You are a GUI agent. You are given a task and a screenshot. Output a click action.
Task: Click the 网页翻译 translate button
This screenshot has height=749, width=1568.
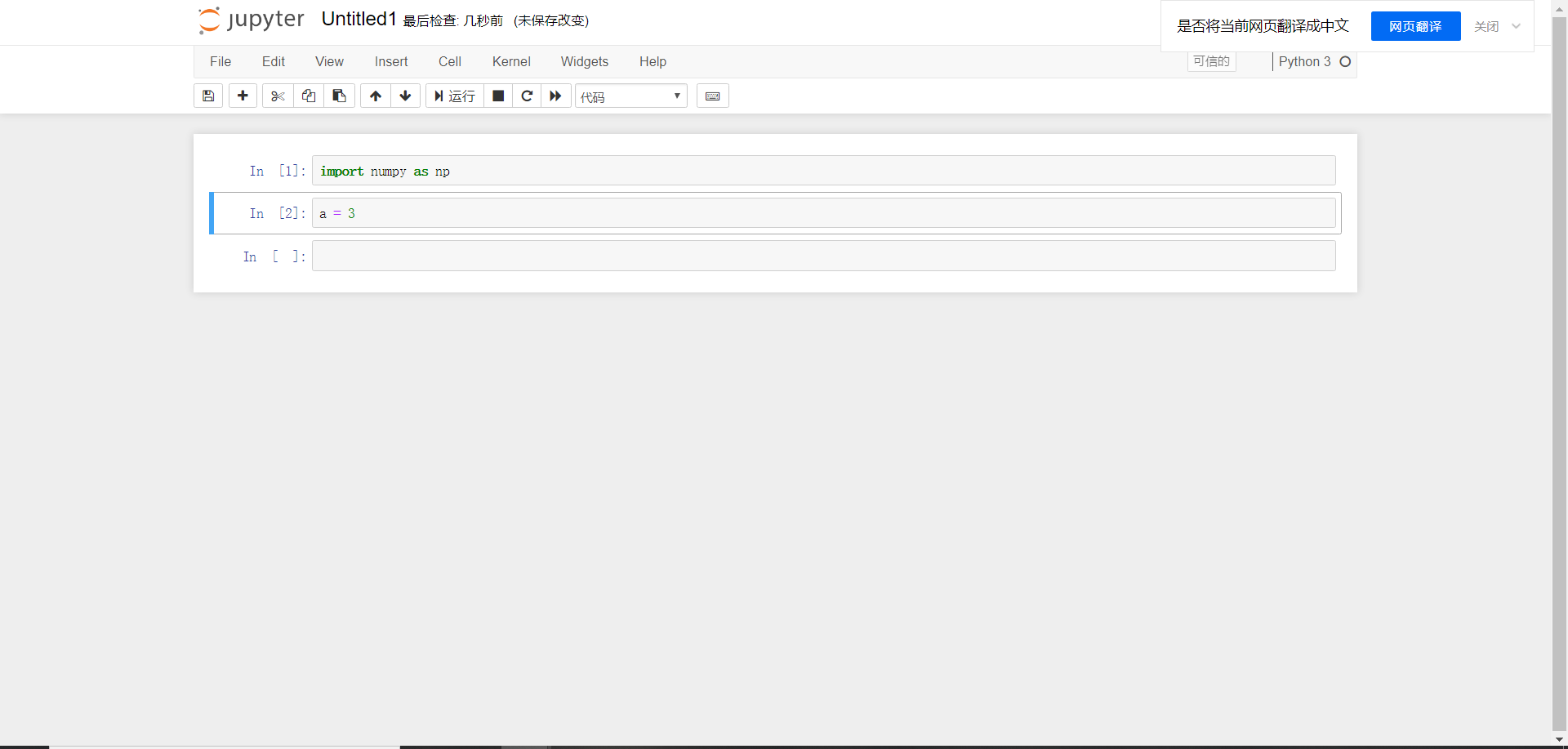coord(1415,26)
